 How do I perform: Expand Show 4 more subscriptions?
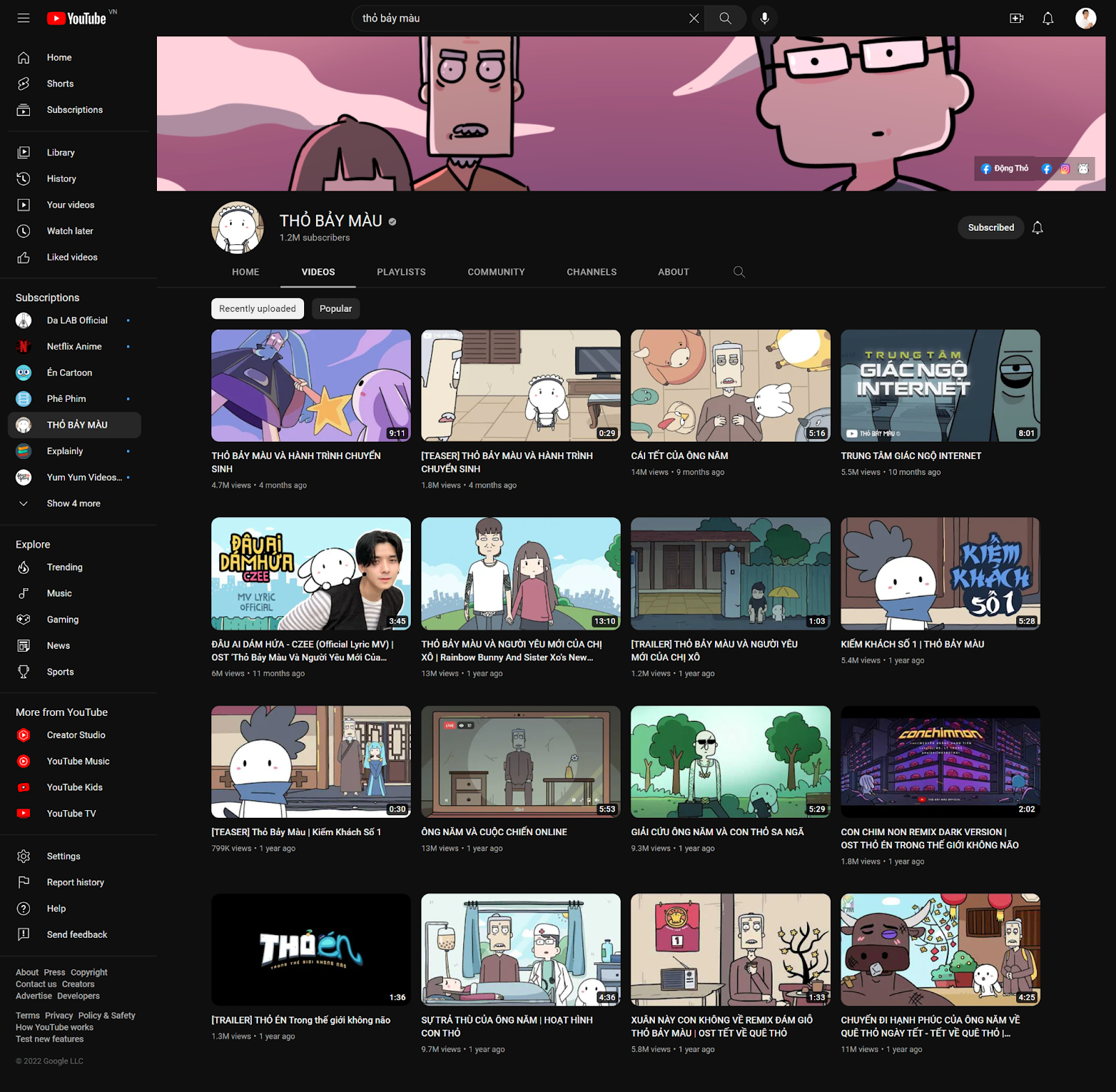[x=74, y=503]
